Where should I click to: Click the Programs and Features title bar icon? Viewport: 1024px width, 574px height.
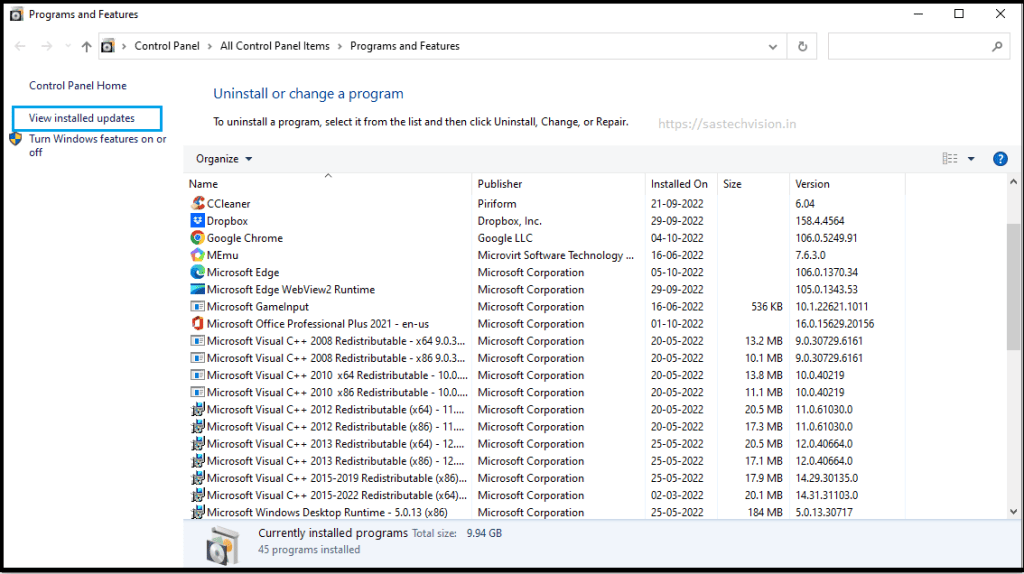16,14
